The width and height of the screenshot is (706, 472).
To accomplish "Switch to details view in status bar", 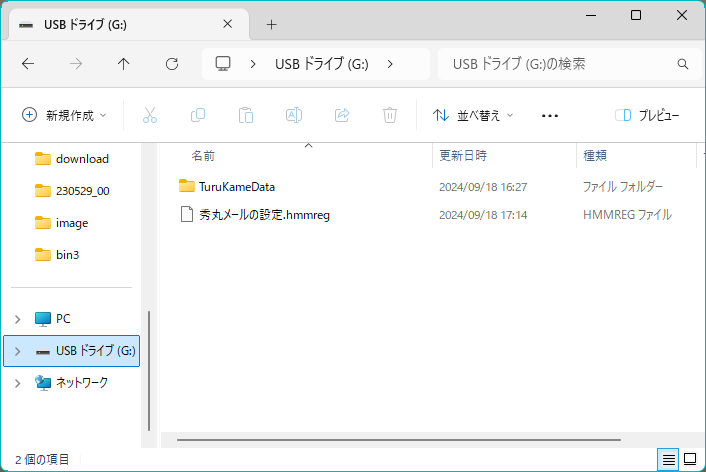I will click(668, 460).
